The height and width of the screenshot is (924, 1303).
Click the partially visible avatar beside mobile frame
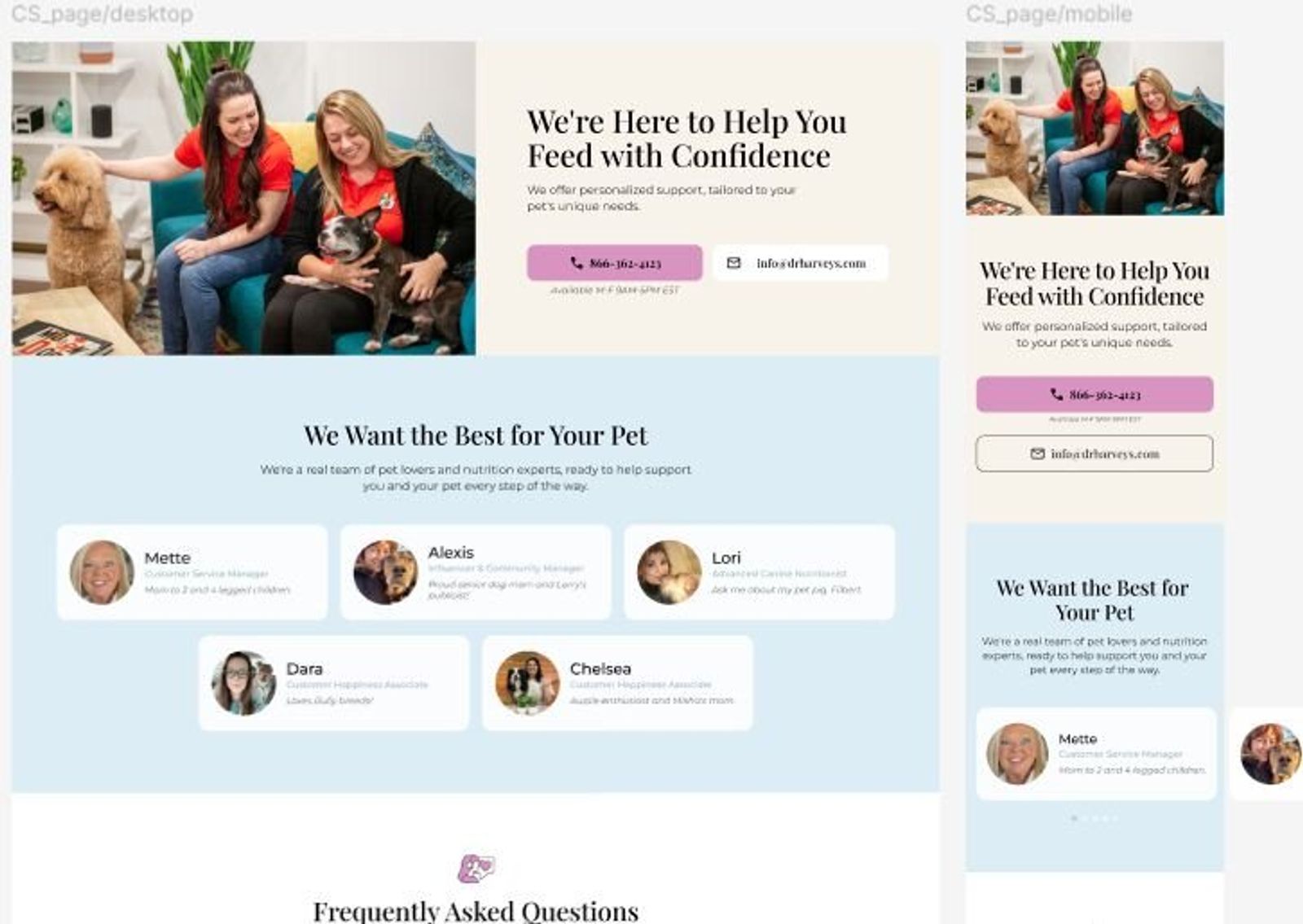click(1271, 754)
